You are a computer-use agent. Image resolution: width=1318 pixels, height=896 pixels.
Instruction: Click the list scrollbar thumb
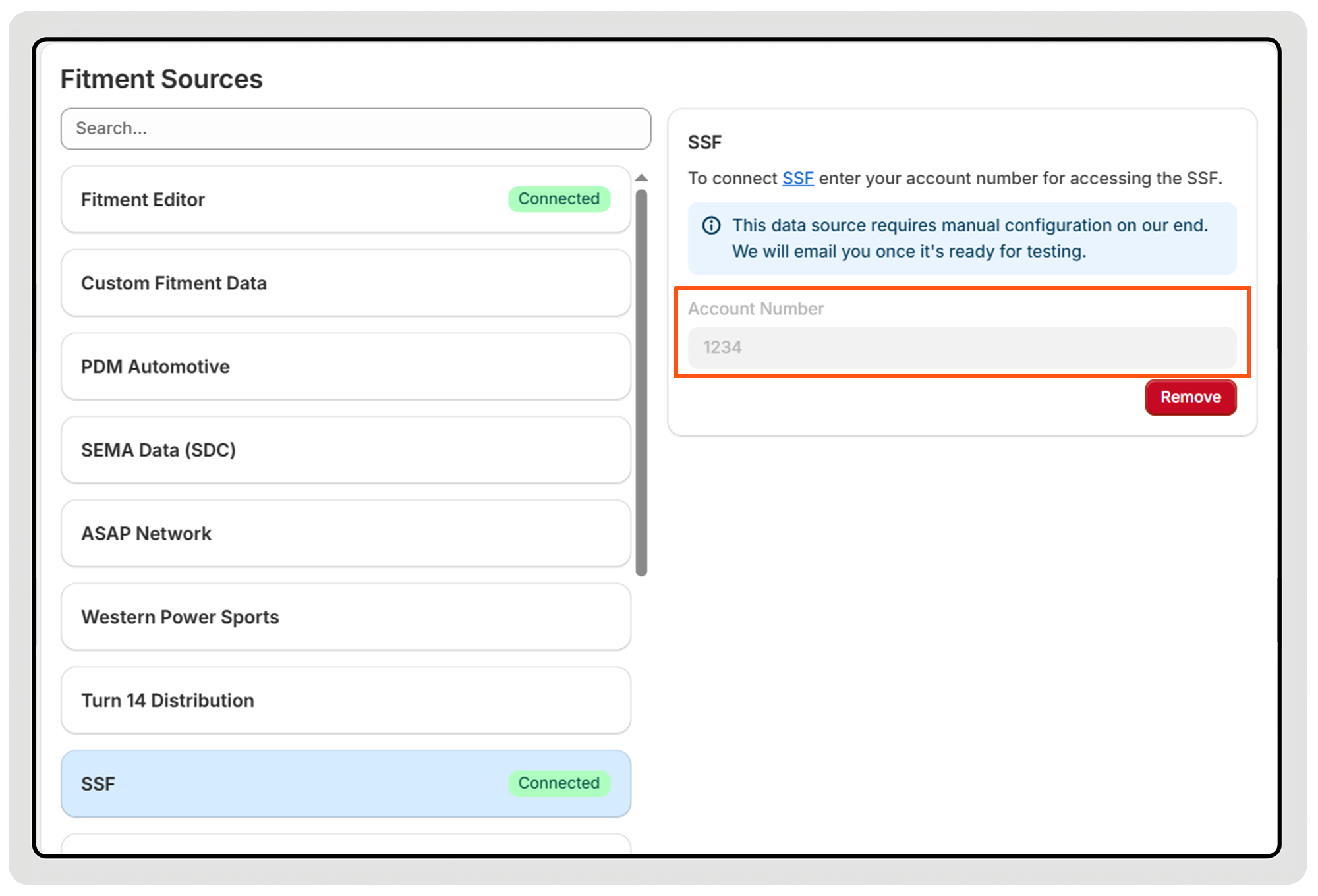641,382
